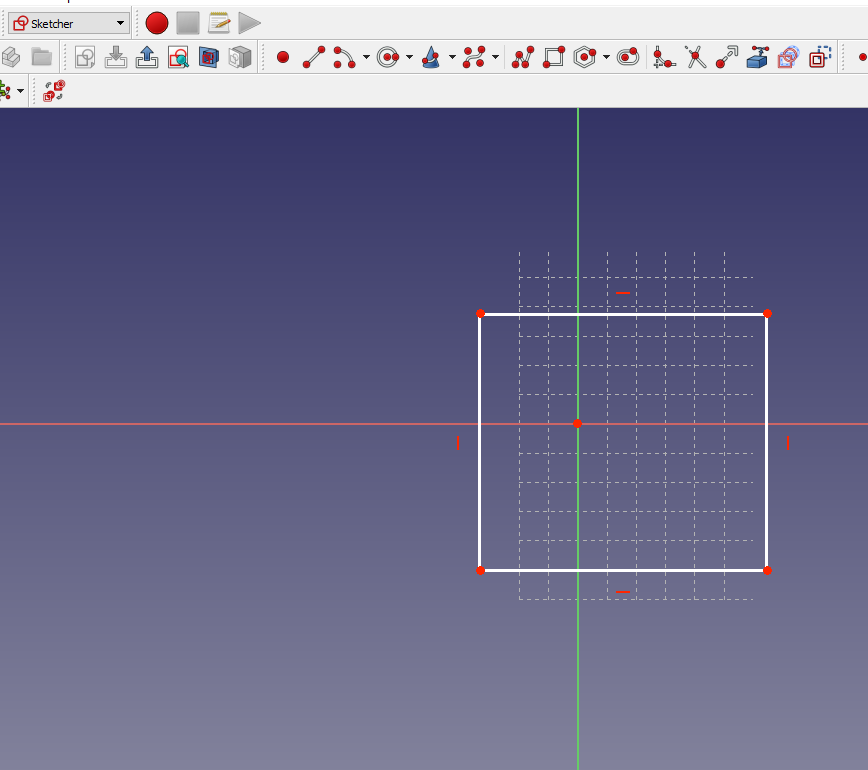Open the macros dialog notepad icon

219,23
